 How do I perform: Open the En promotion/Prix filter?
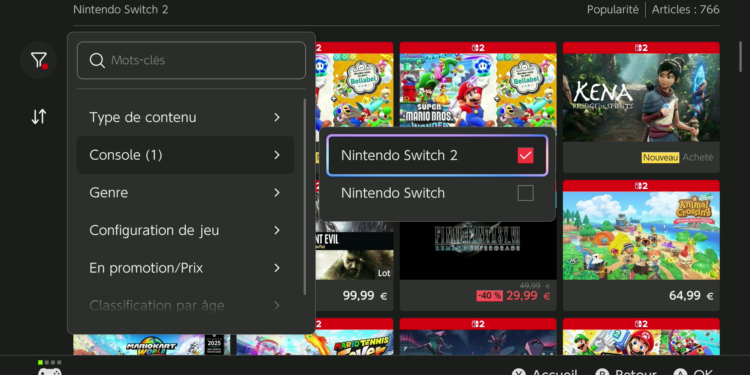[185, 268]
